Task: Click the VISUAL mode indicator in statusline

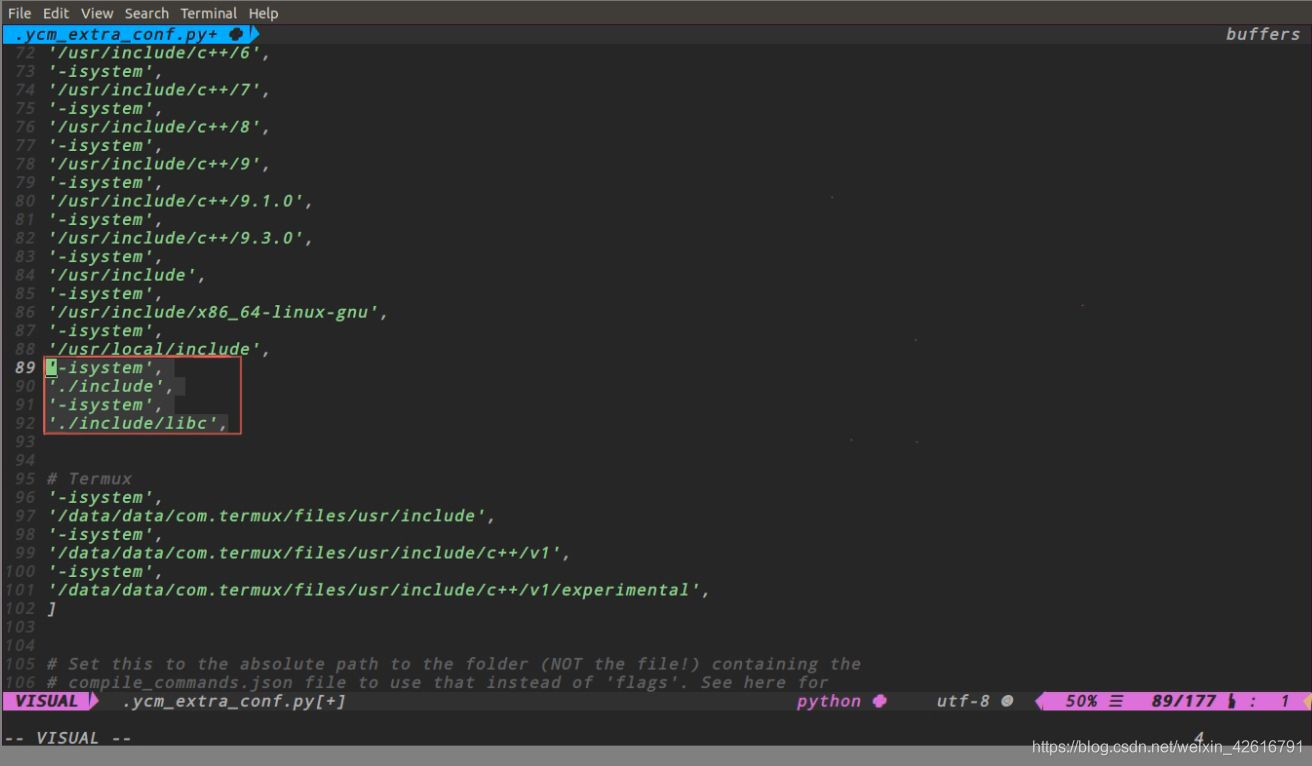Action: (x=47, y=701)
